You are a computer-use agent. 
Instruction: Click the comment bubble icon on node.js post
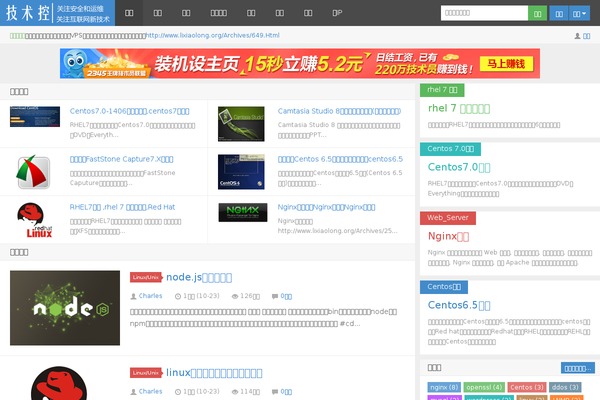pyautogui.click(x=275, y=296)
